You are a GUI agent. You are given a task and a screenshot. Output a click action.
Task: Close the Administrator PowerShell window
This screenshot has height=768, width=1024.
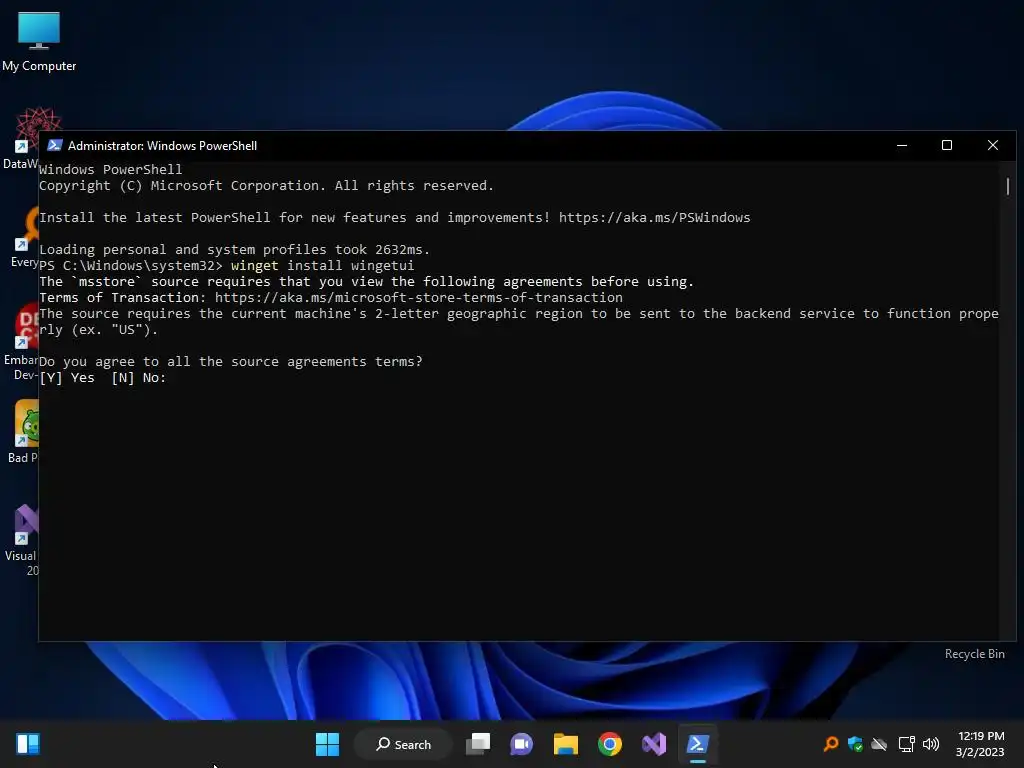[993, 145]
